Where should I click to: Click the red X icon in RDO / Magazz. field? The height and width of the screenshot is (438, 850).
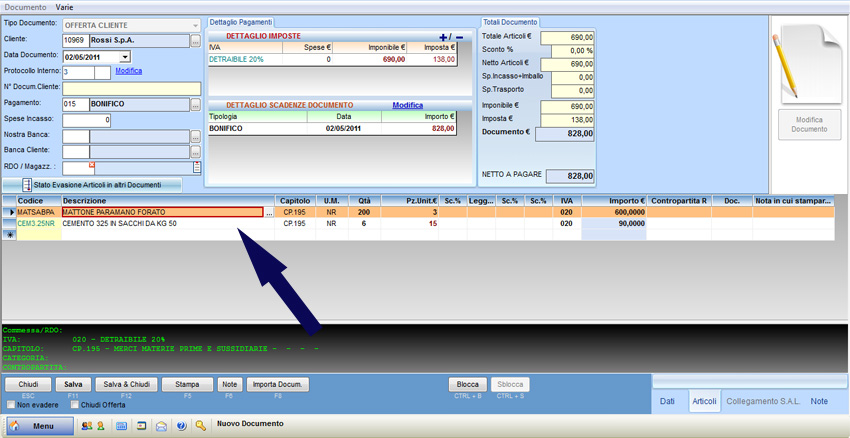92,165
